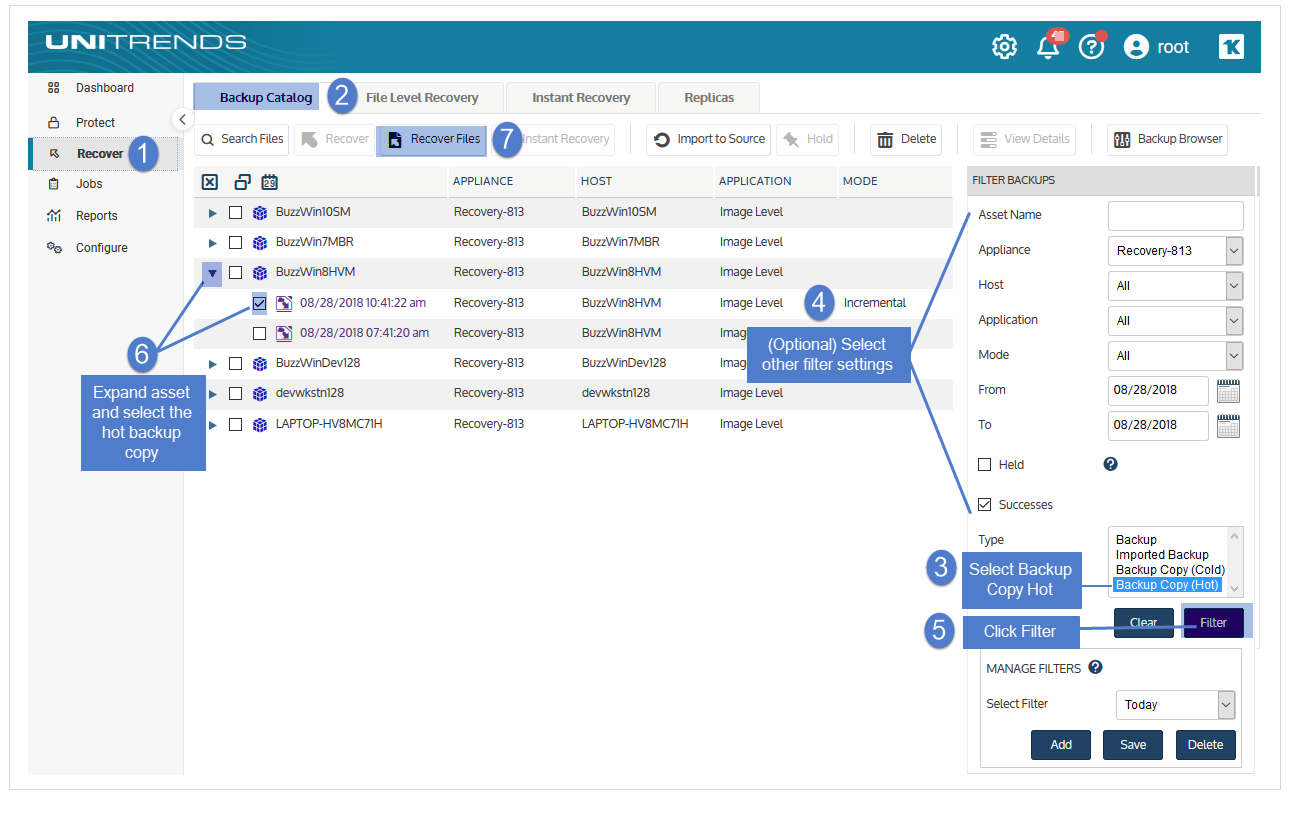Enable the Held filter checkbox

(x=984, y=465)
